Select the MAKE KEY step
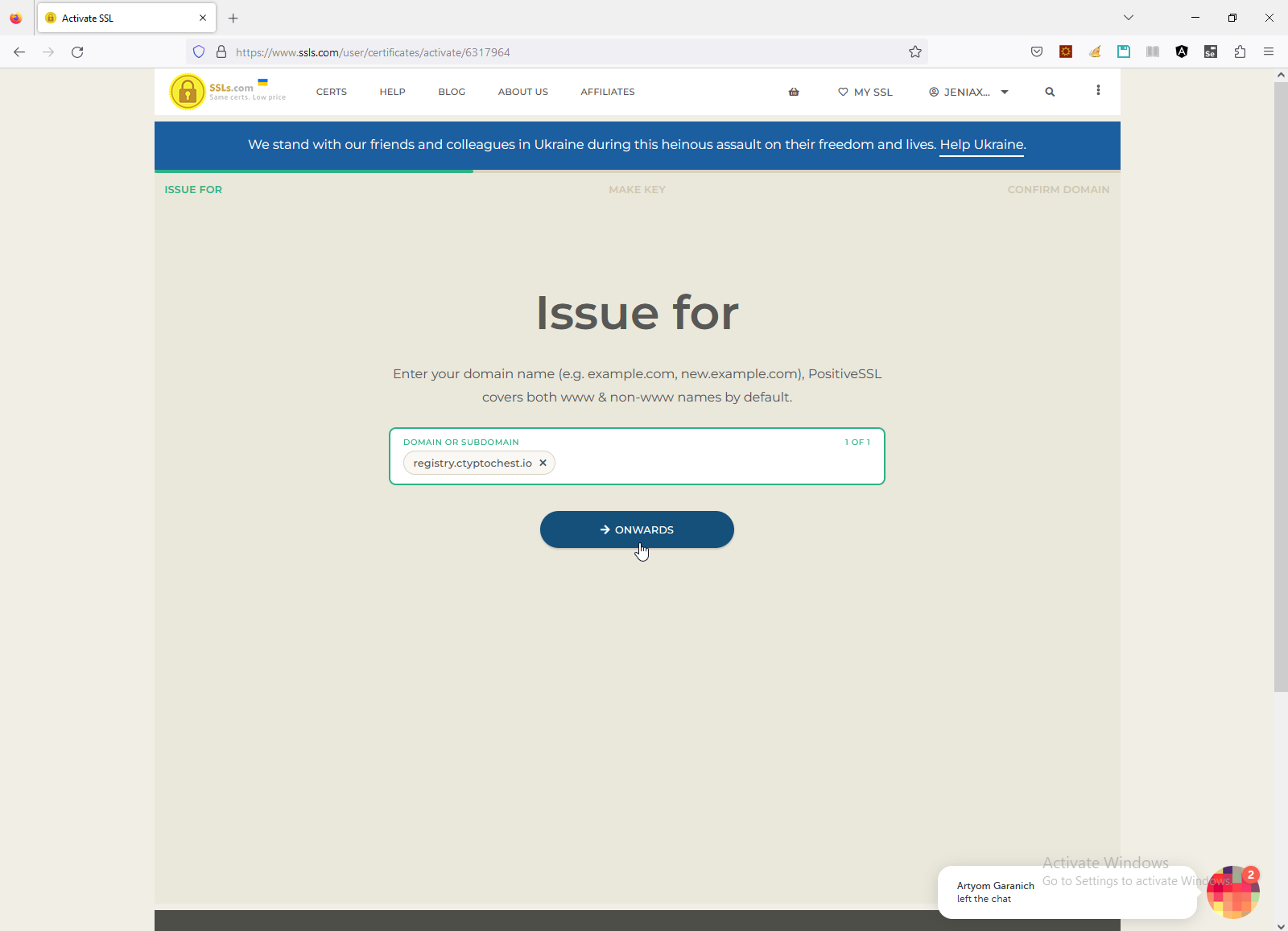The image size is (1288, 931). tap(637, 190)
